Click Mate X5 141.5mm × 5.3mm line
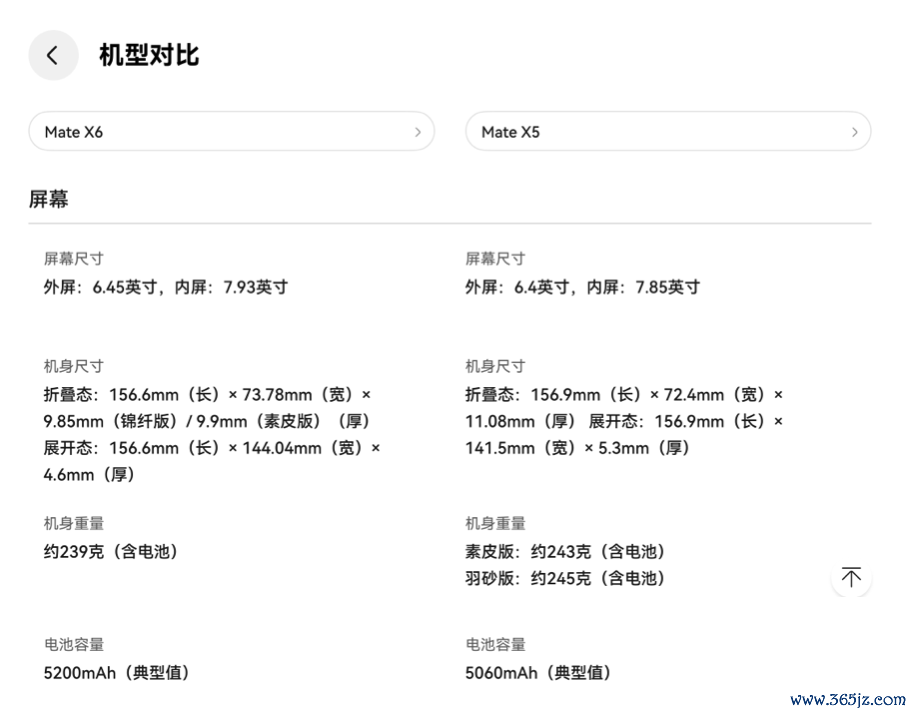 [578, 448]
